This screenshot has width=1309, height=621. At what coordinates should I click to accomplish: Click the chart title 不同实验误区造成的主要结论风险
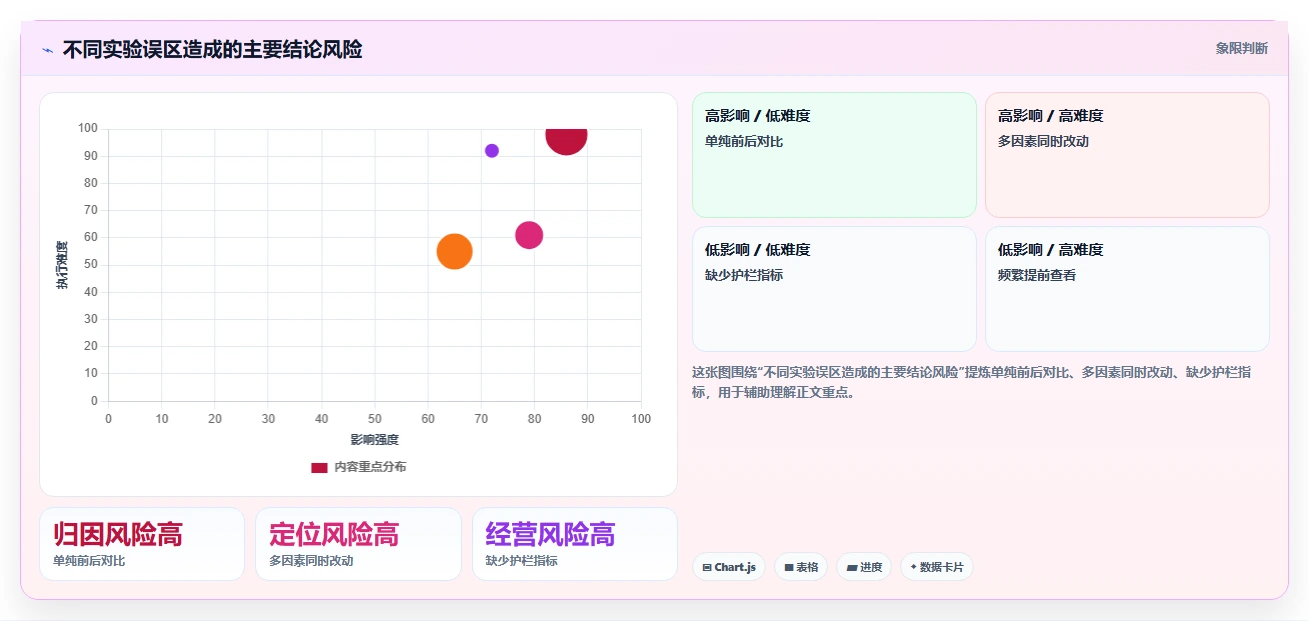(212, 49)
